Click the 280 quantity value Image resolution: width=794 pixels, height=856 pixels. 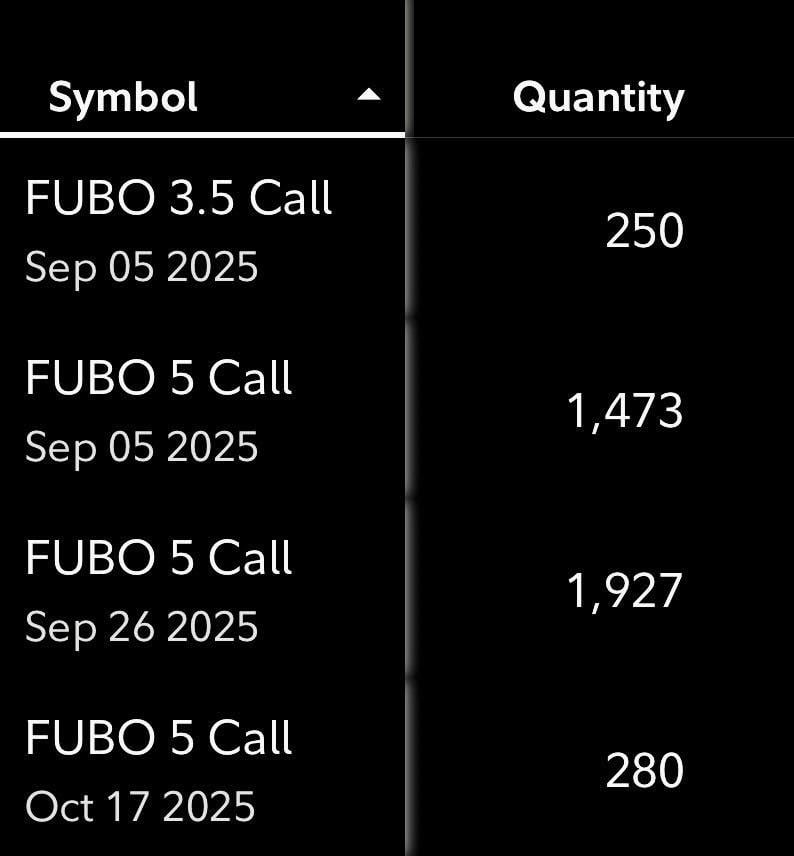point(644,770)
